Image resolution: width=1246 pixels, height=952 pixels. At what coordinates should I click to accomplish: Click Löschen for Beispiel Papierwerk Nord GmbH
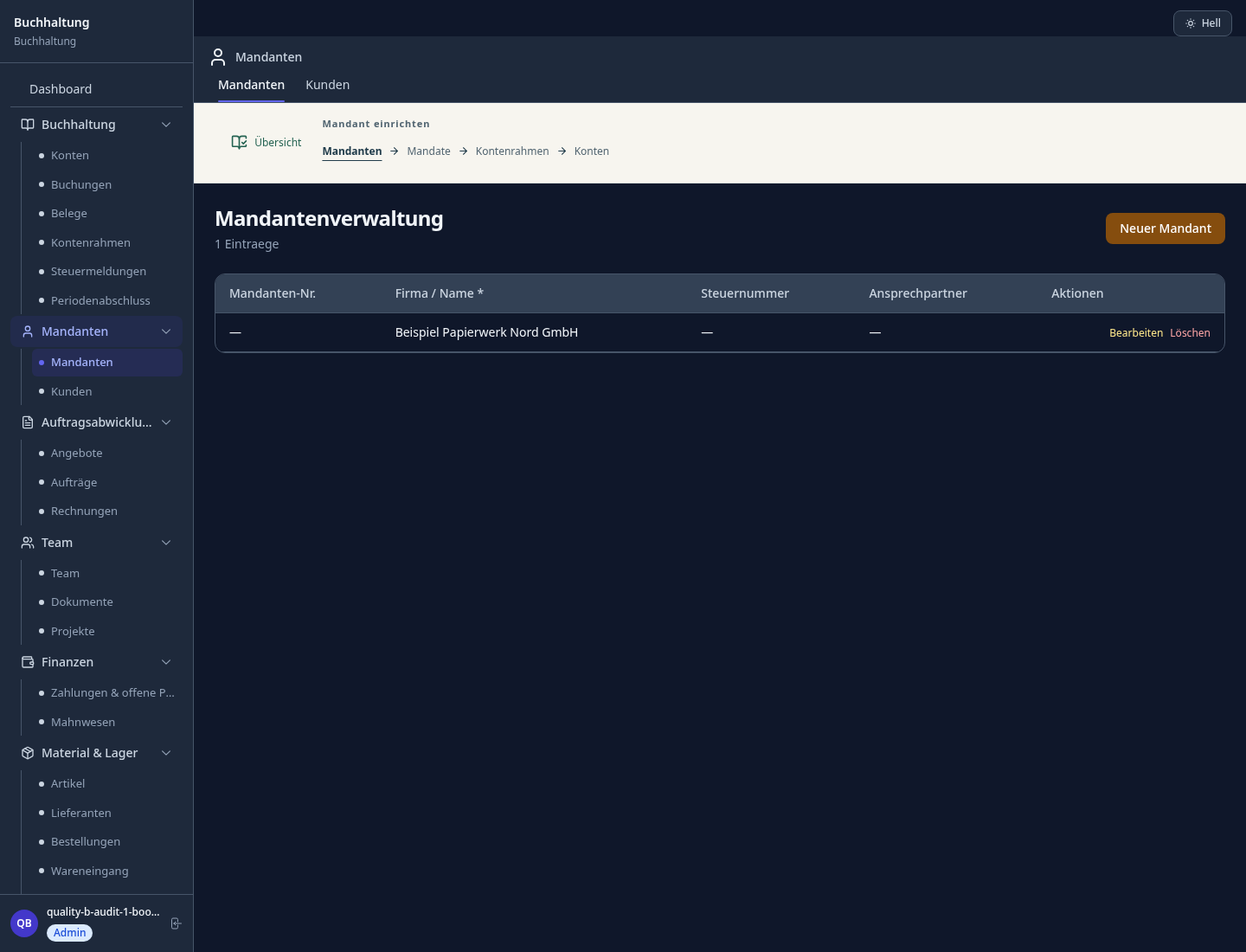click(1190, 332)
